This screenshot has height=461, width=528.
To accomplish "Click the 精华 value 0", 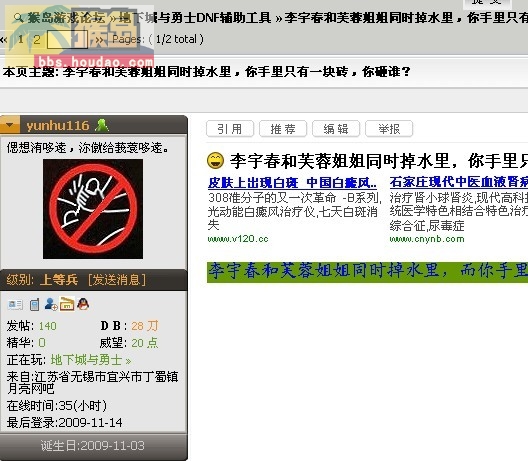I will click(42, 343).
